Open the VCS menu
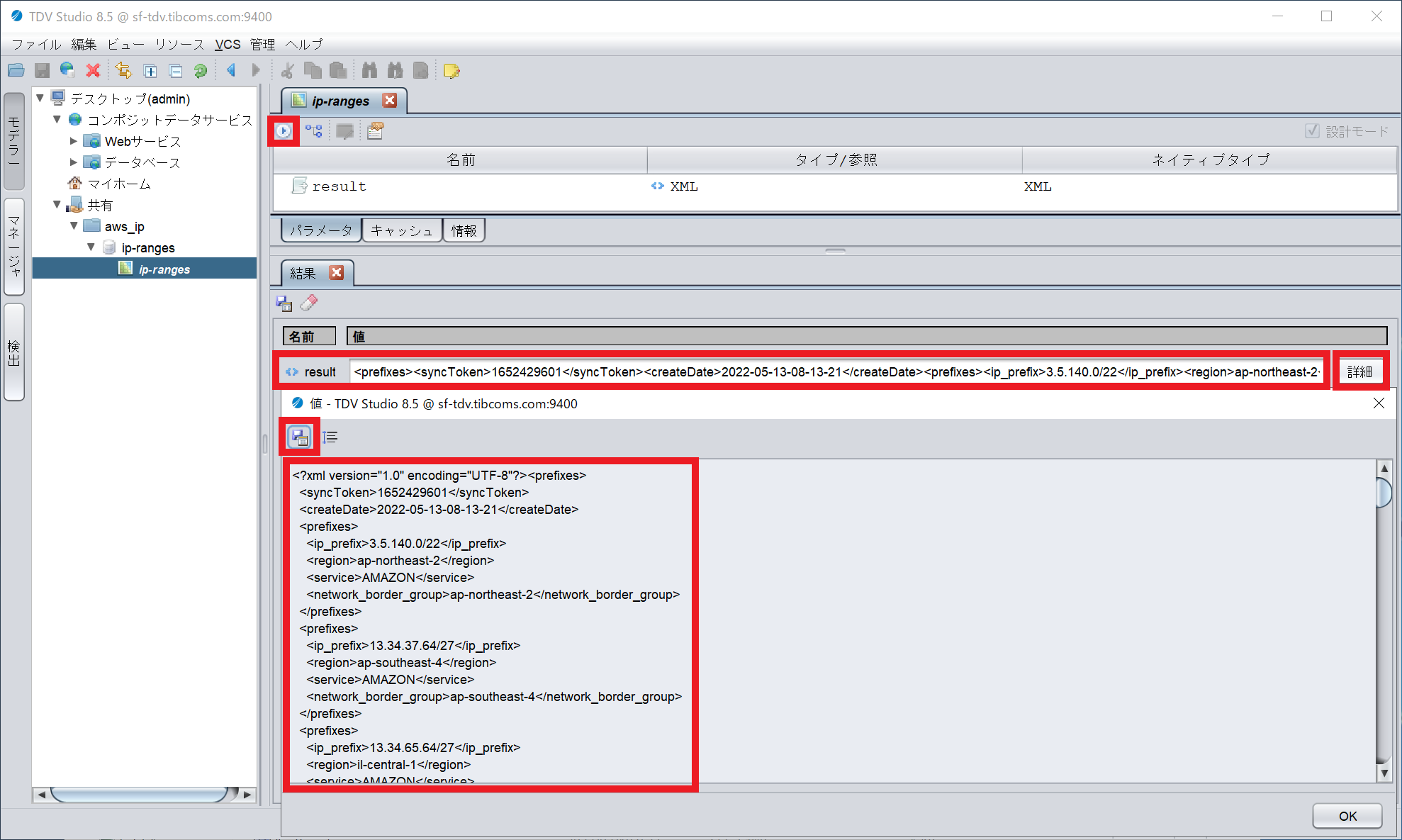The image size is (1402, 840). click(228, 44)
